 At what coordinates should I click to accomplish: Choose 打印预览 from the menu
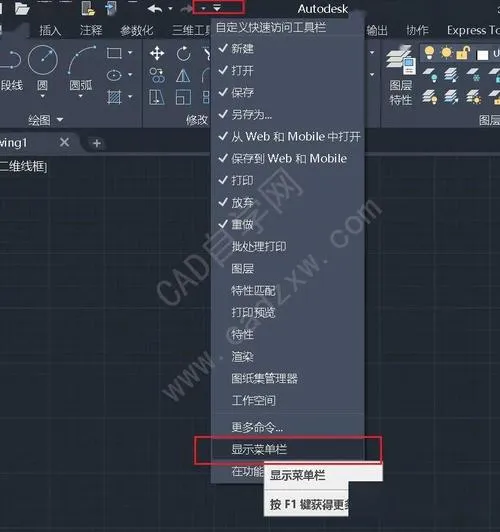288,312
